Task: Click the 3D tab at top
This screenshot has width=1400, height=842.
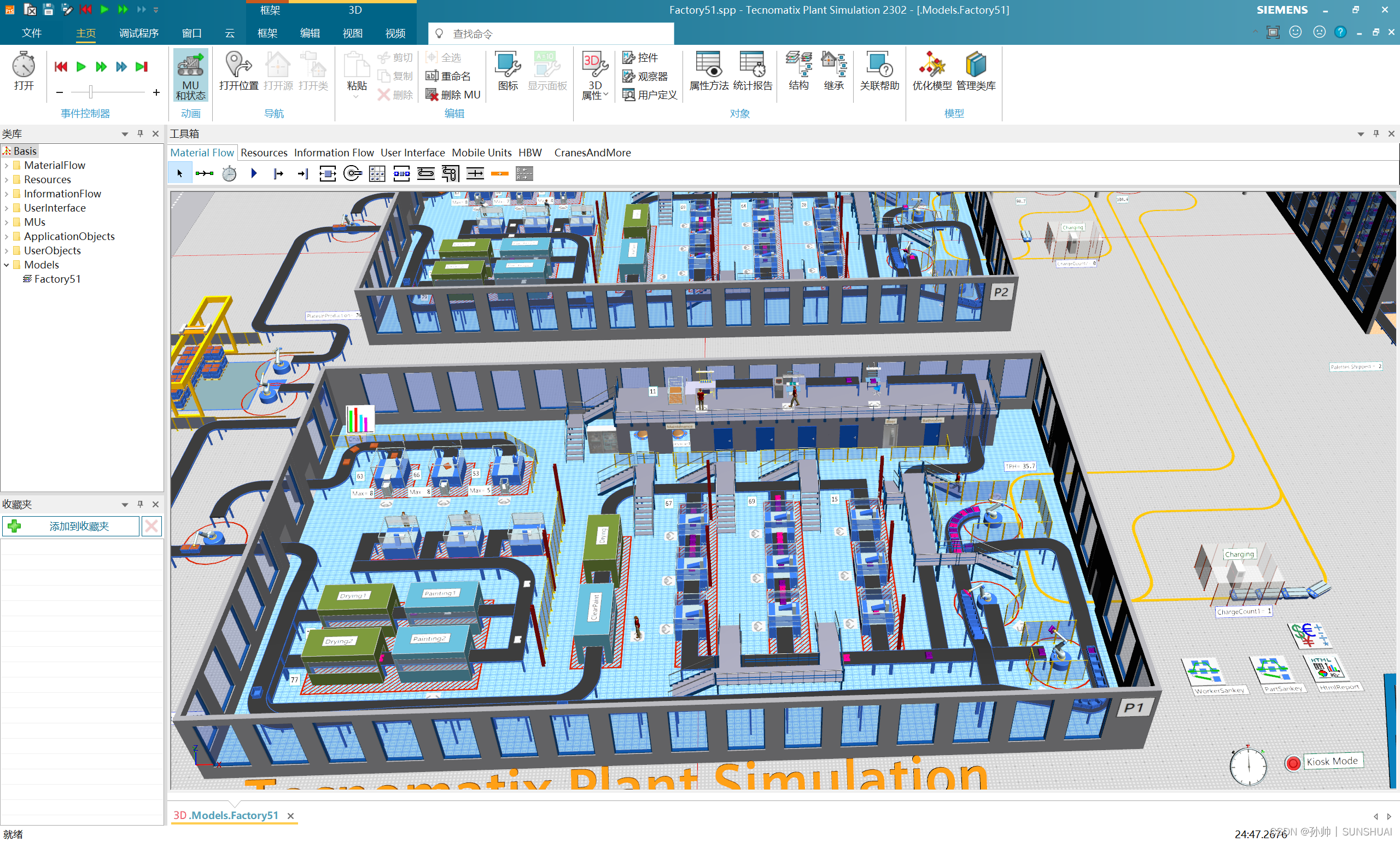Action: point(355,10)
